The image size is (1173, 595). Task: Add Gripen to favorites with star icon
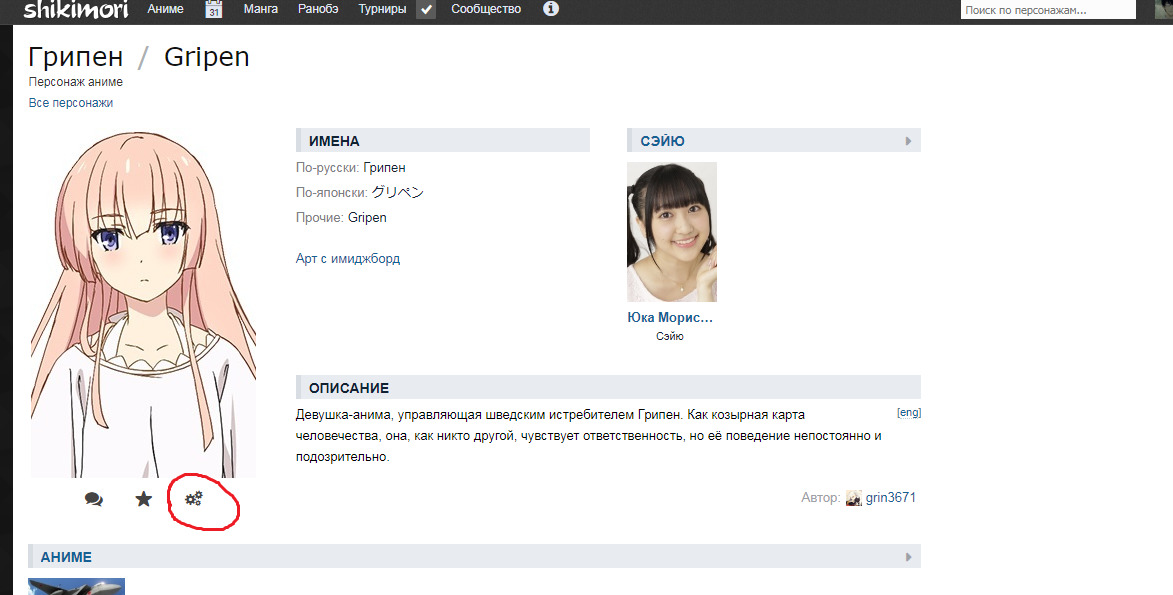[x=144, y=499]
